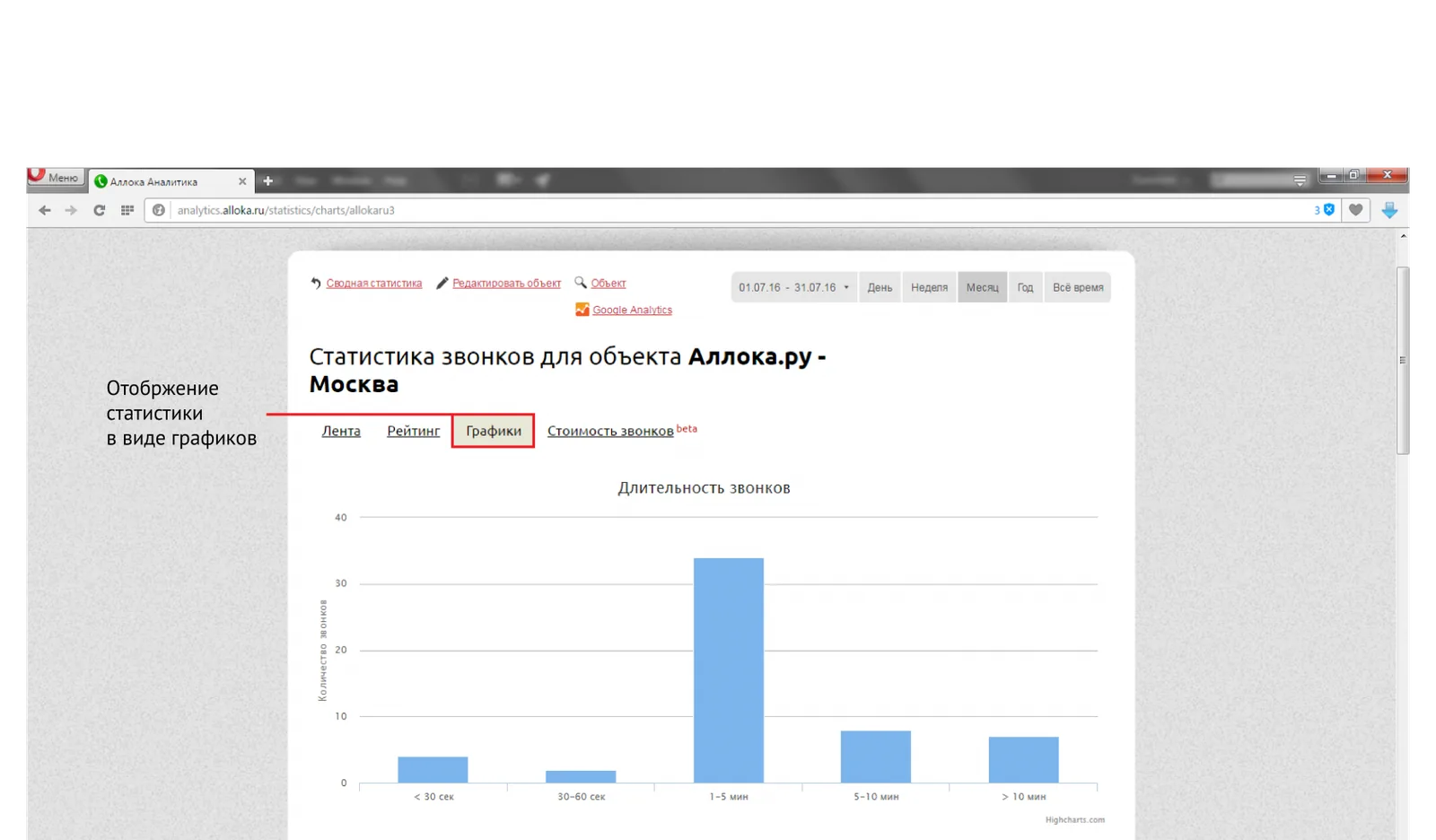Click the site info globe icon
Screen dimensions: 1436x840
click(x=159, y=210)
